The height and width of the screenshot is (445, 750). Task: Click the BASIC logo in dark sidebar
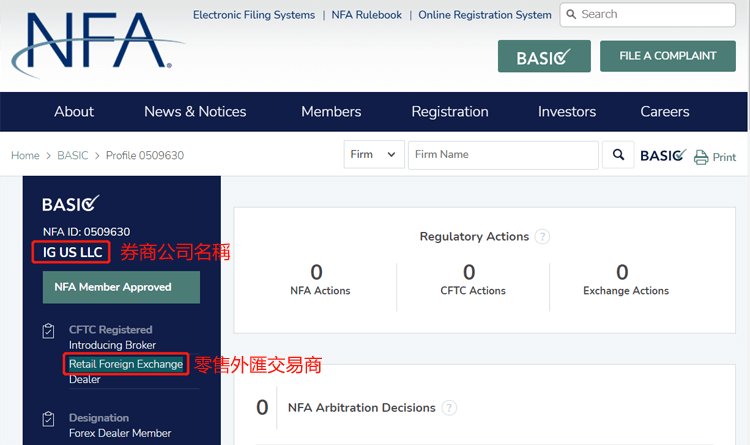coord(71,204)
